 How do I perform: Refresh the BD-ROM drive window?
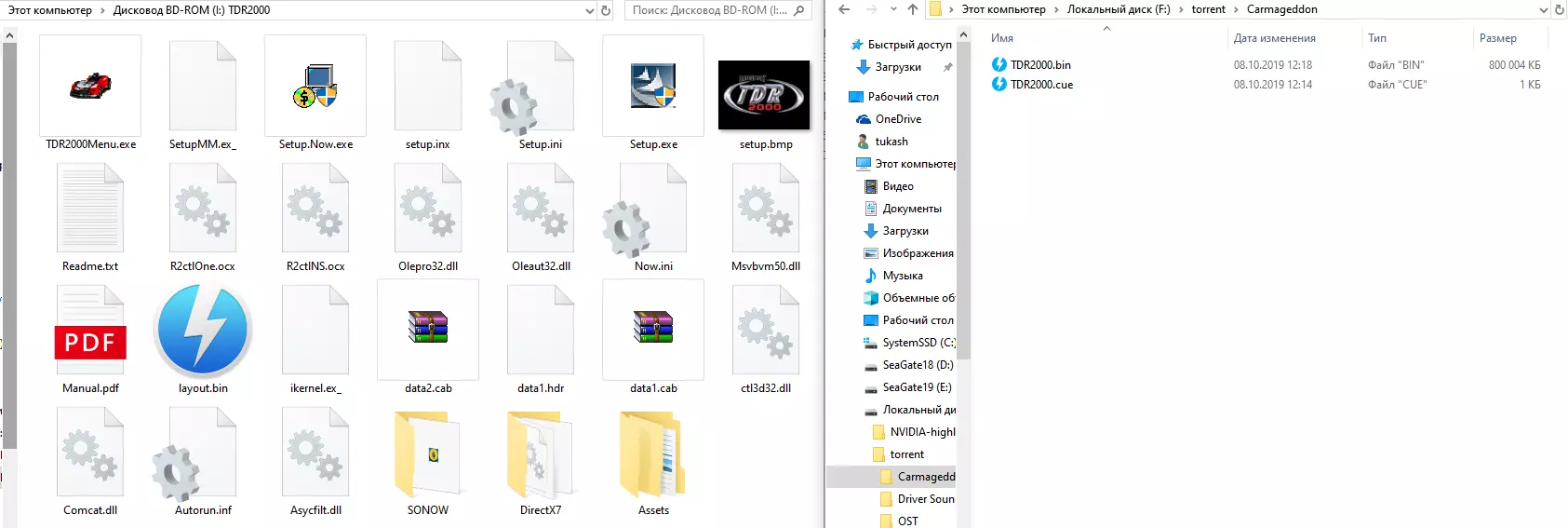coord(606,11)
